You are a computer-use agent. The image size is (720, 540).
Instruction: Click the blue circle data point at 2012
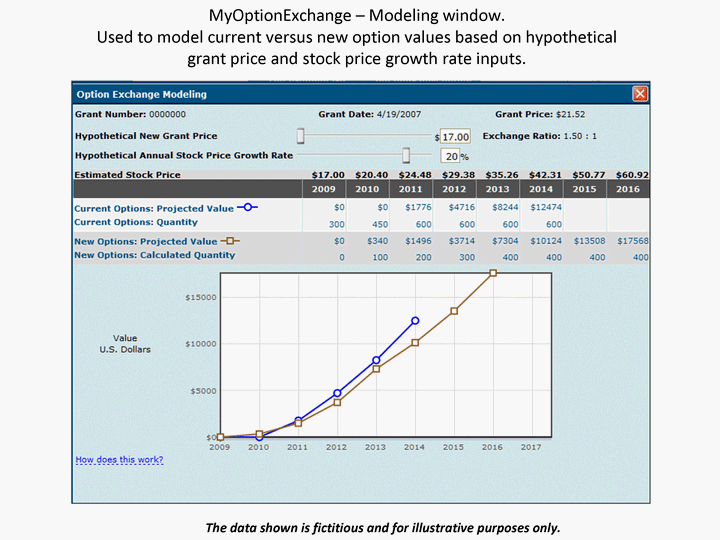[337, 393]
